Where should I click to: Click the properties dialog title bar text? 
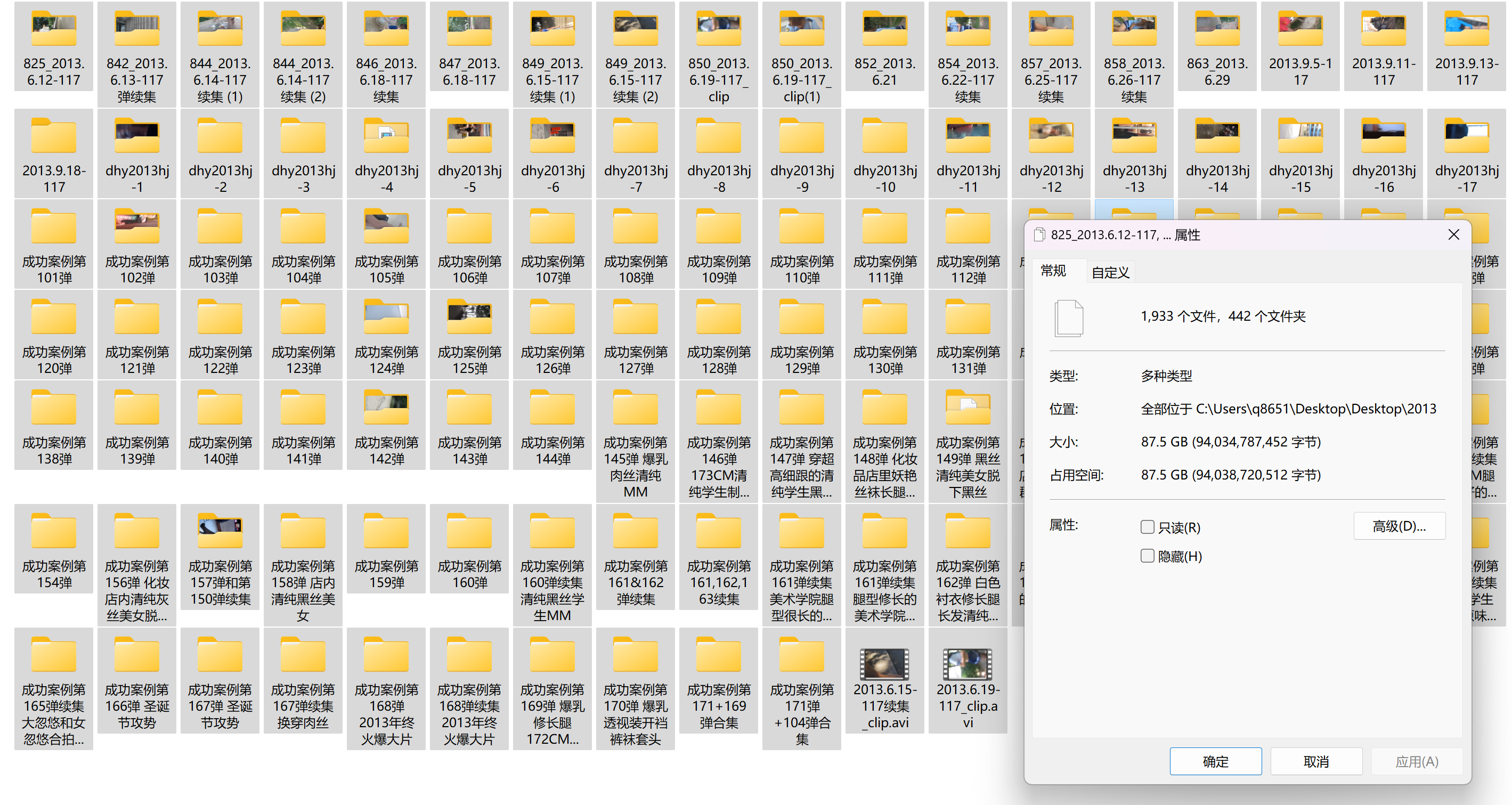click(x=1125, y=235)
